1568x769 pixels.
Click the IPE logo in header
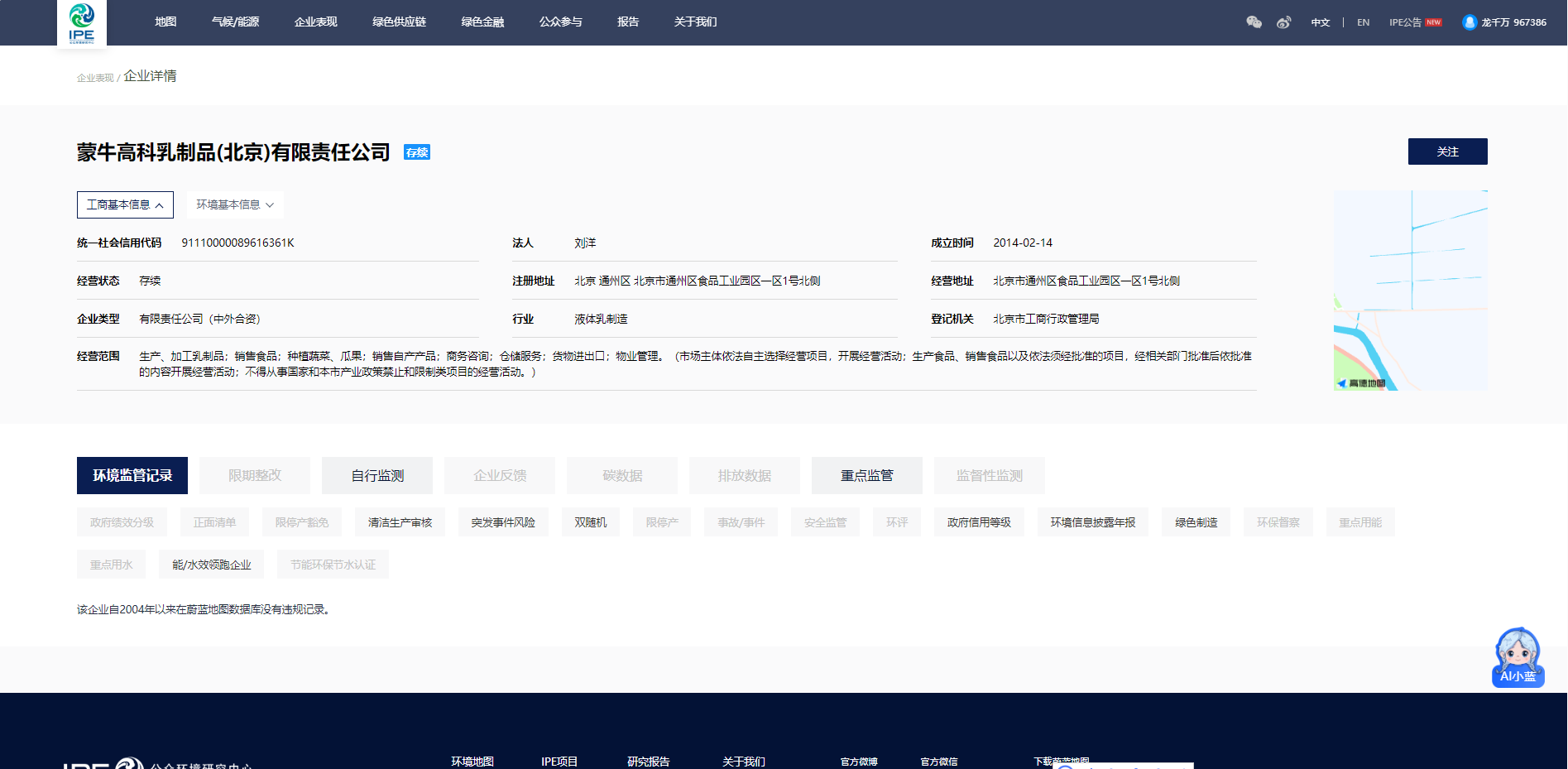(x=82, y=24)
